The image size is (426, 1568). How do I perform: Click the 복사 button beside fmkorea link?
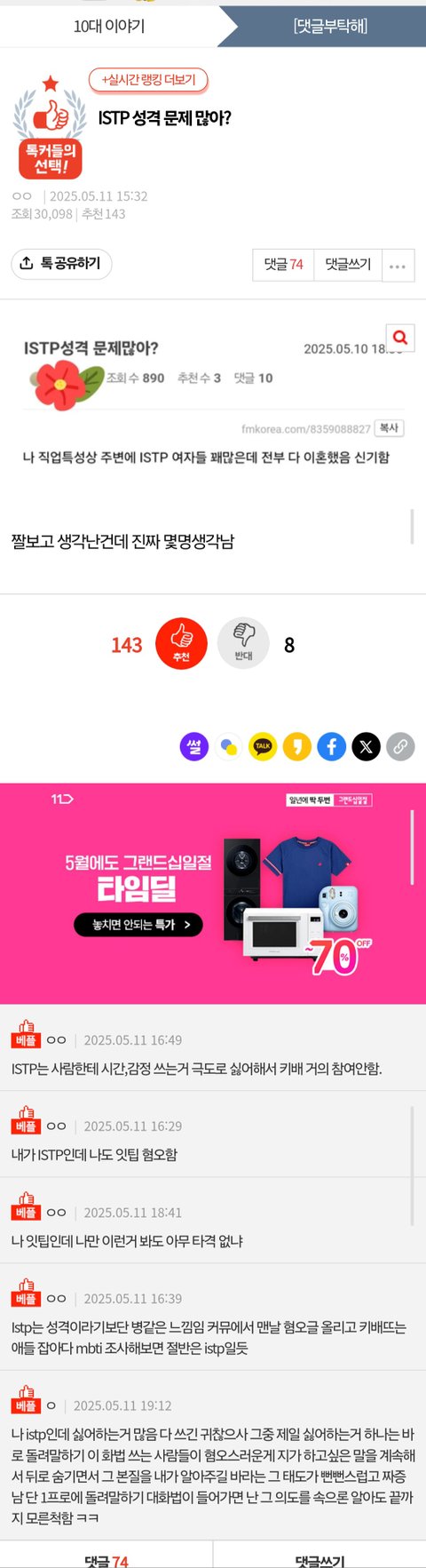(x=389, y=428)
